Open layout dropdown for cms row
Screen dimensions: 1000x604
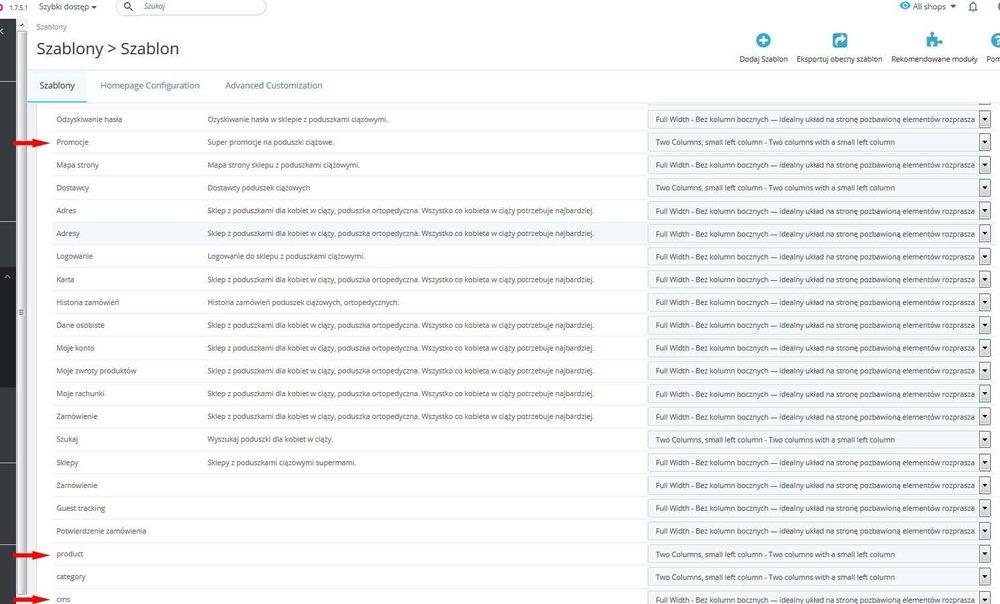819,598
